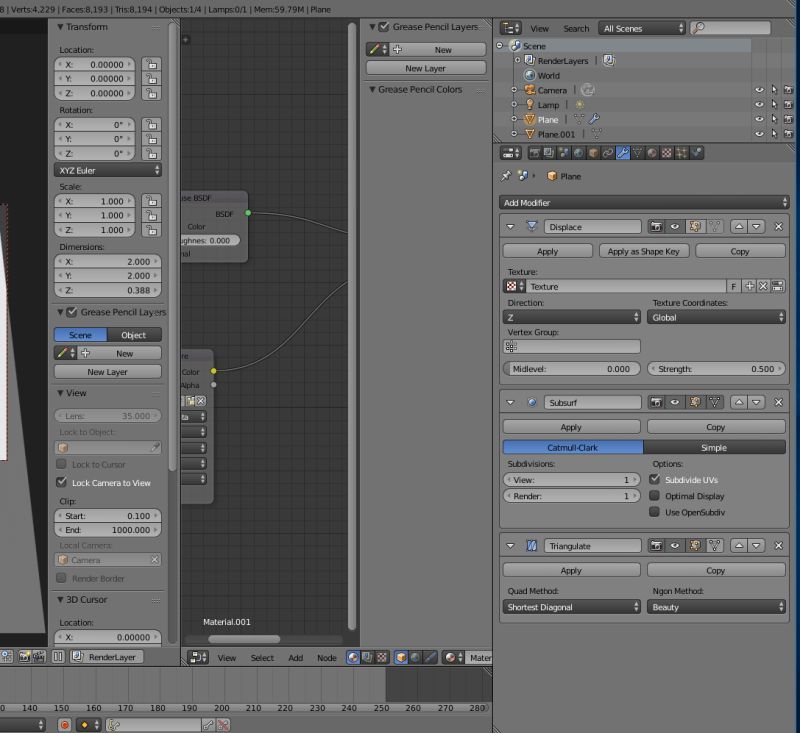Screen dimensions: 800x733
Task: Uncheck Subdivide UVs option
Action: pos(656,479)
